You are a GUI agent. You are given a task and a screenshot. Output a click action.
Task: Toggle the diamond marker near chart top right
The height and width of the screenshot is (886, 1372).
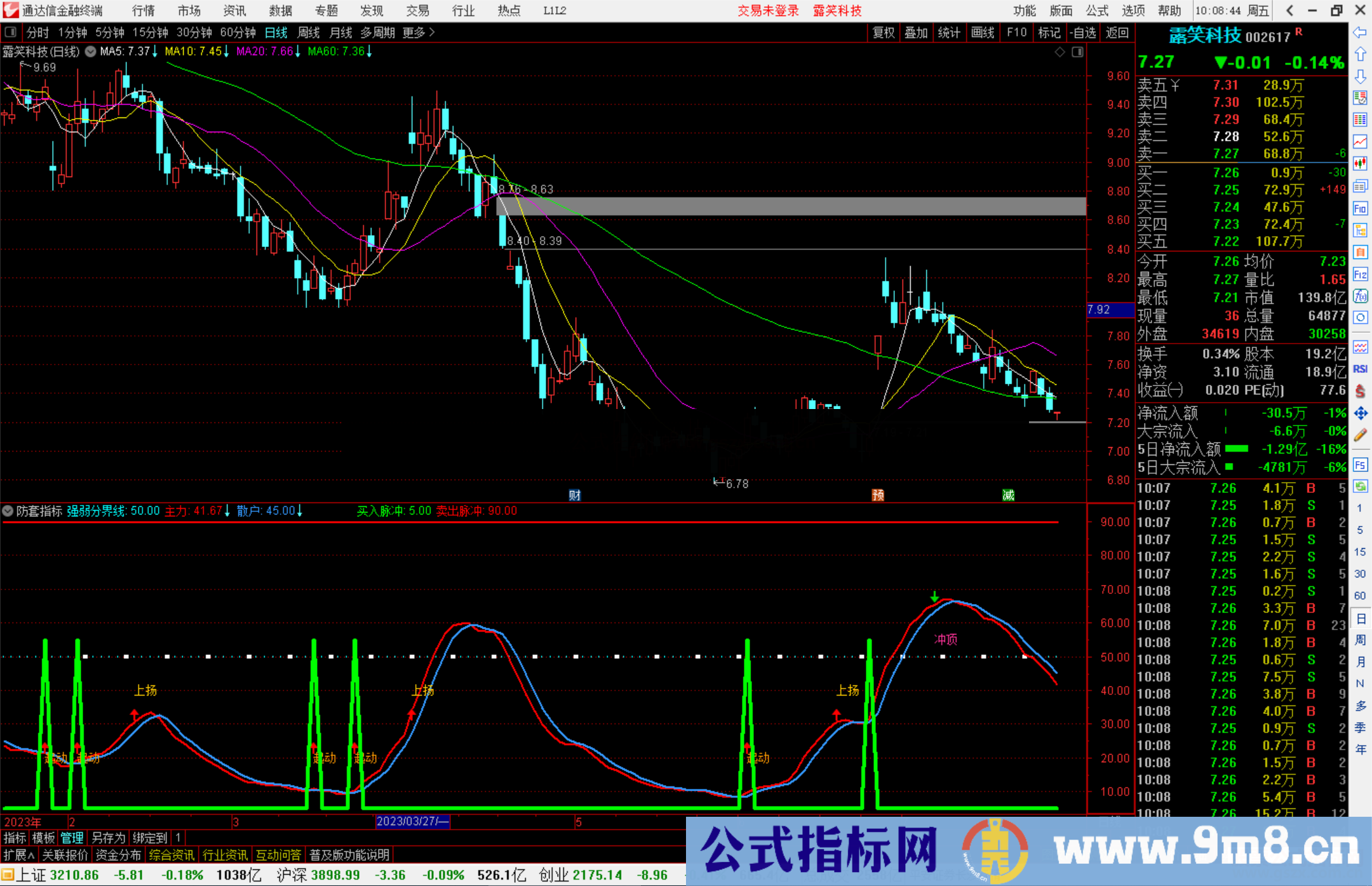[1059, 51]
